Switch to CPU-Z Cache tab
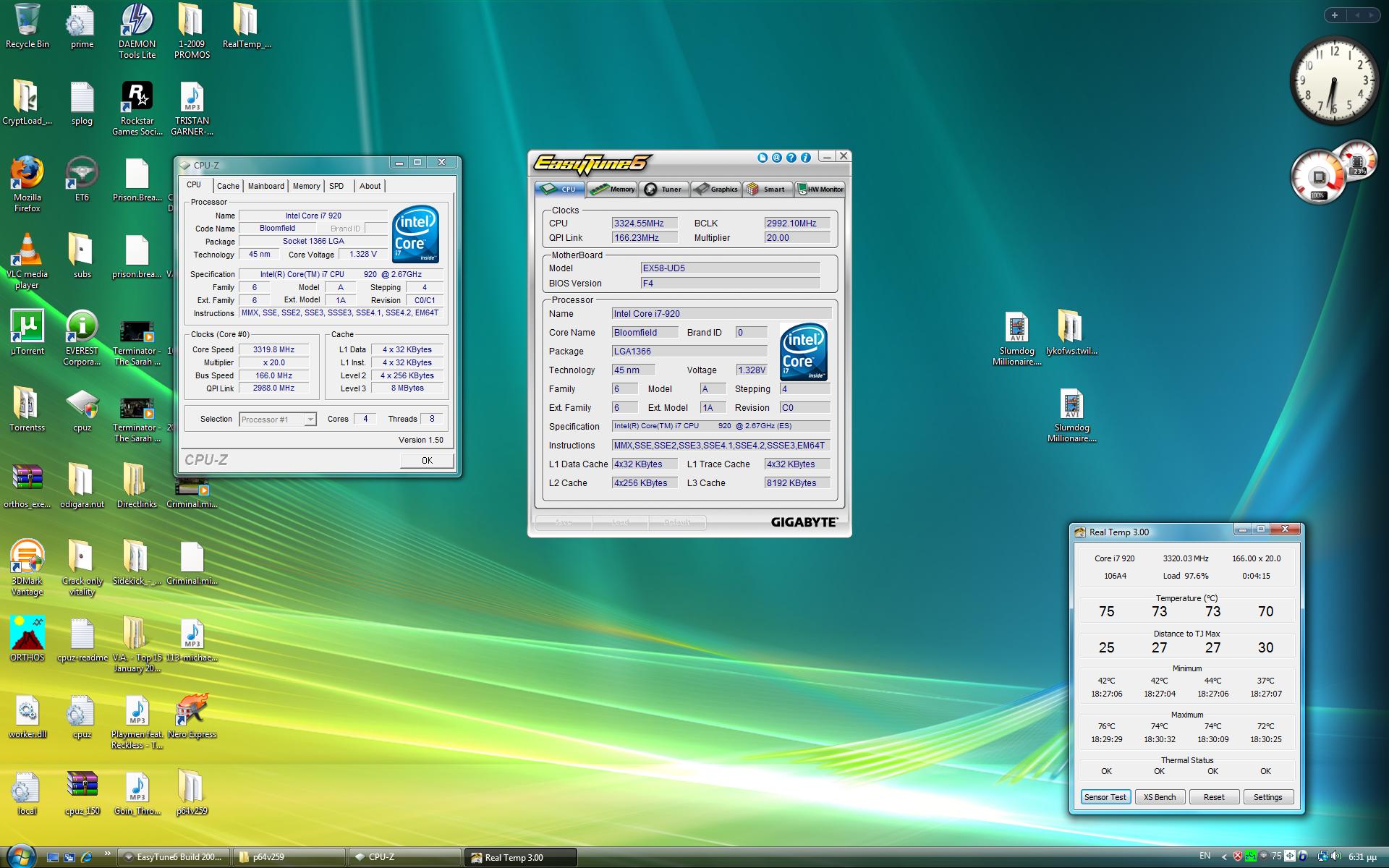The height and width of the screenshot is (868, 1389). pyautogui.click(x=228, y=186)
